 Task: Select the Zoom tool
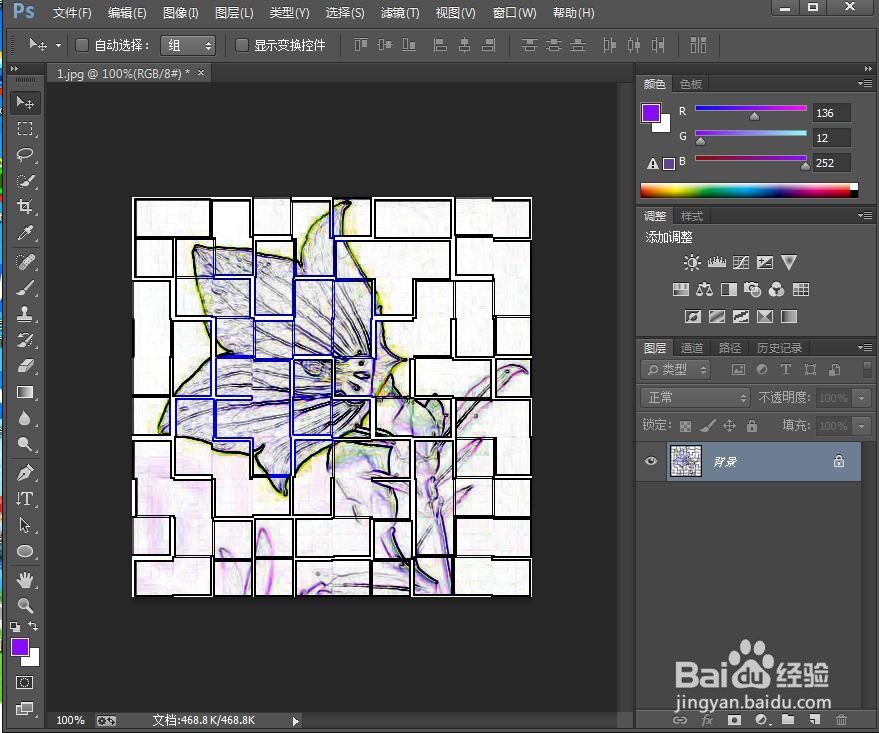coord(25,605)
